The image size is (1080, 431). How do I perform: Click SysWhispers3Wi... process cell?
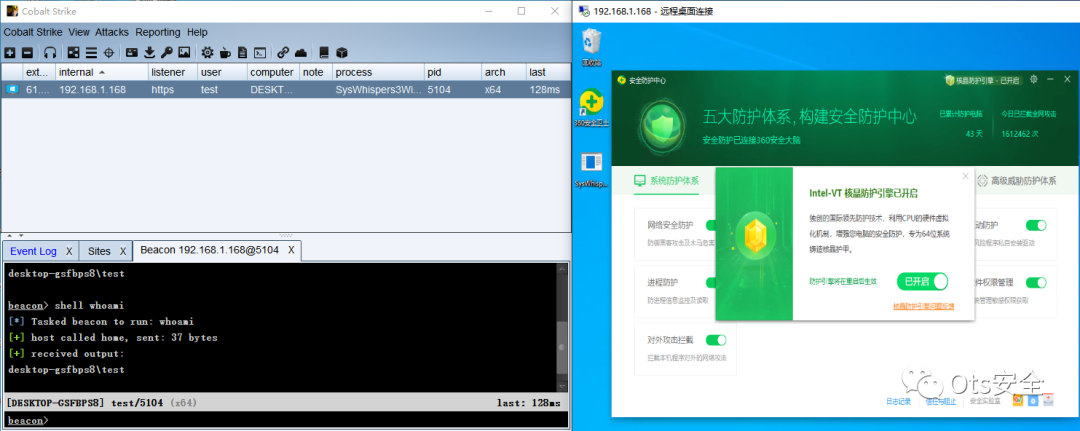tap(377, 90)
